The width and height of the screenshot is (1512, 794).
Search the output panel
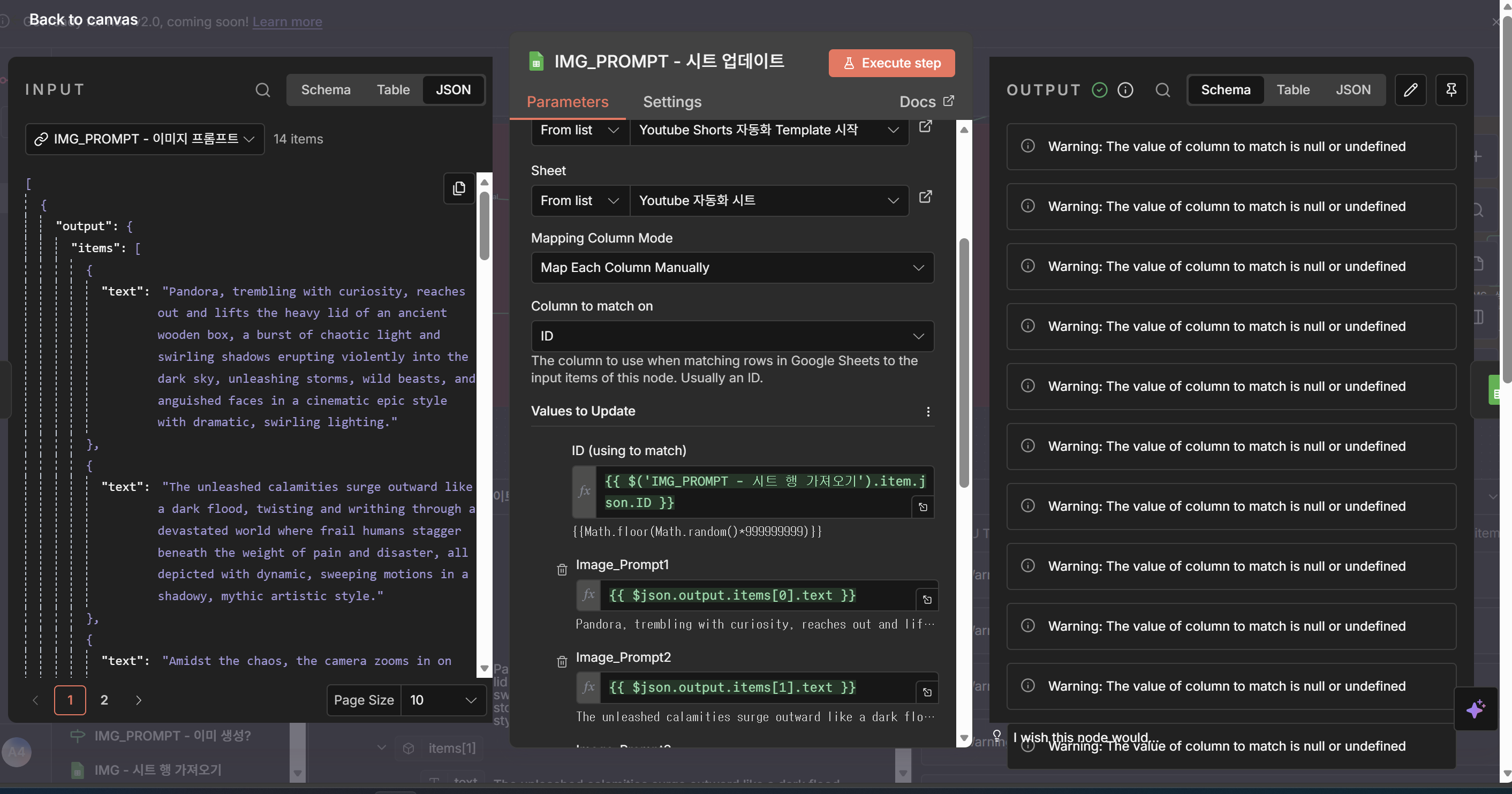[x=1162, y=90]
